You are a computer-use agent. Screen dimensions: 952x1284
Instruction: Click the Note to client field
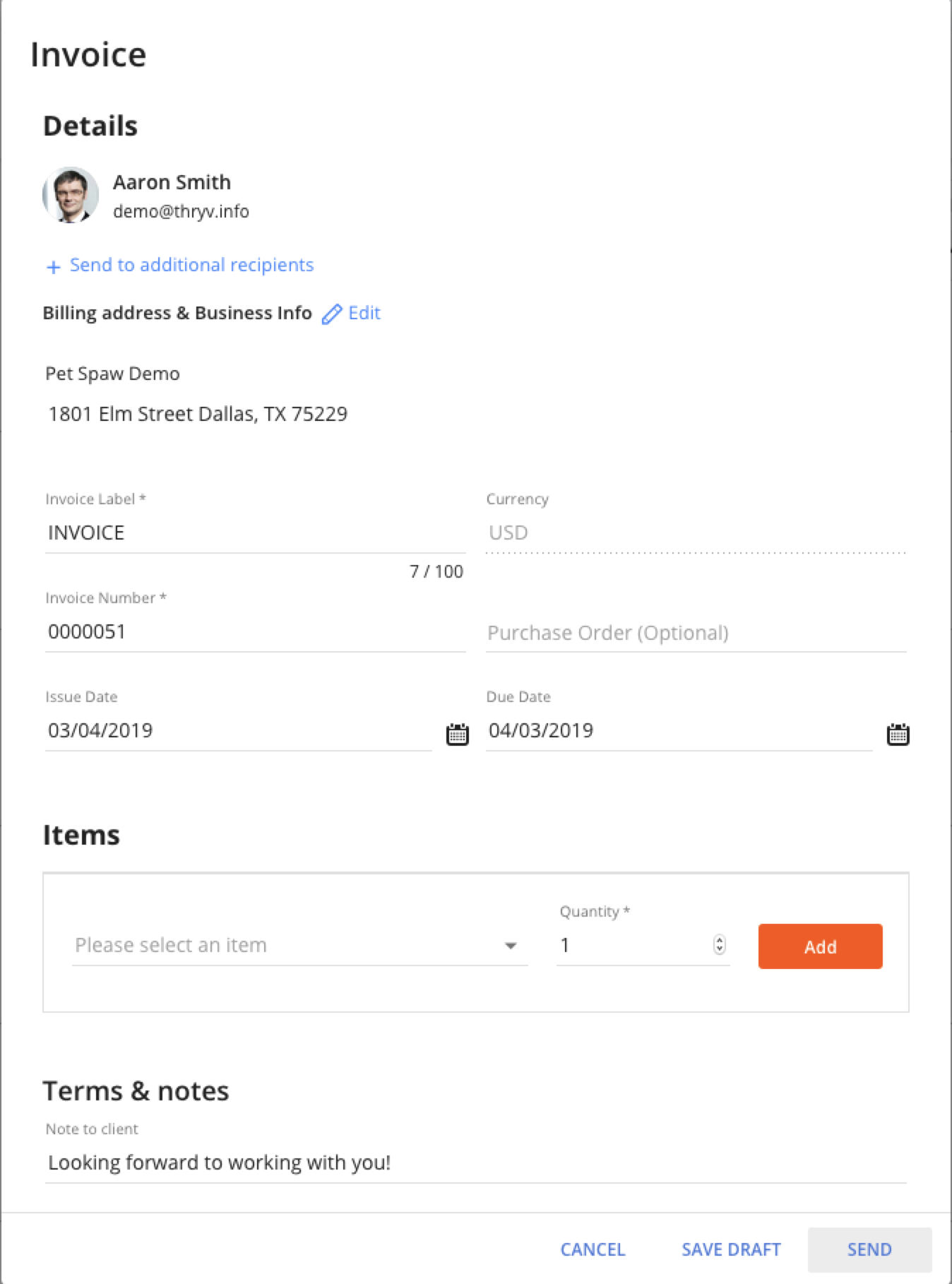point(476,1163)
